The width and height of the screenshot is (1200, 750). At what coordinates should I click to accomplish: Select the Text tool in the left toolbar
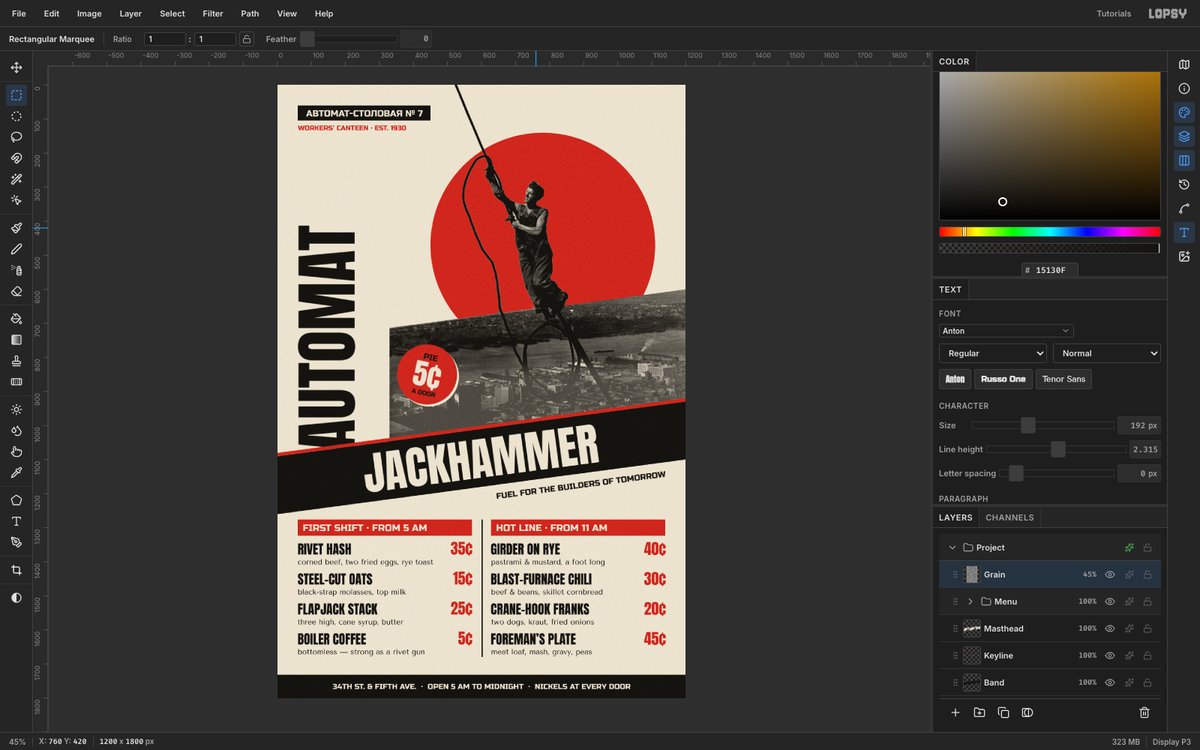[16, 521]
